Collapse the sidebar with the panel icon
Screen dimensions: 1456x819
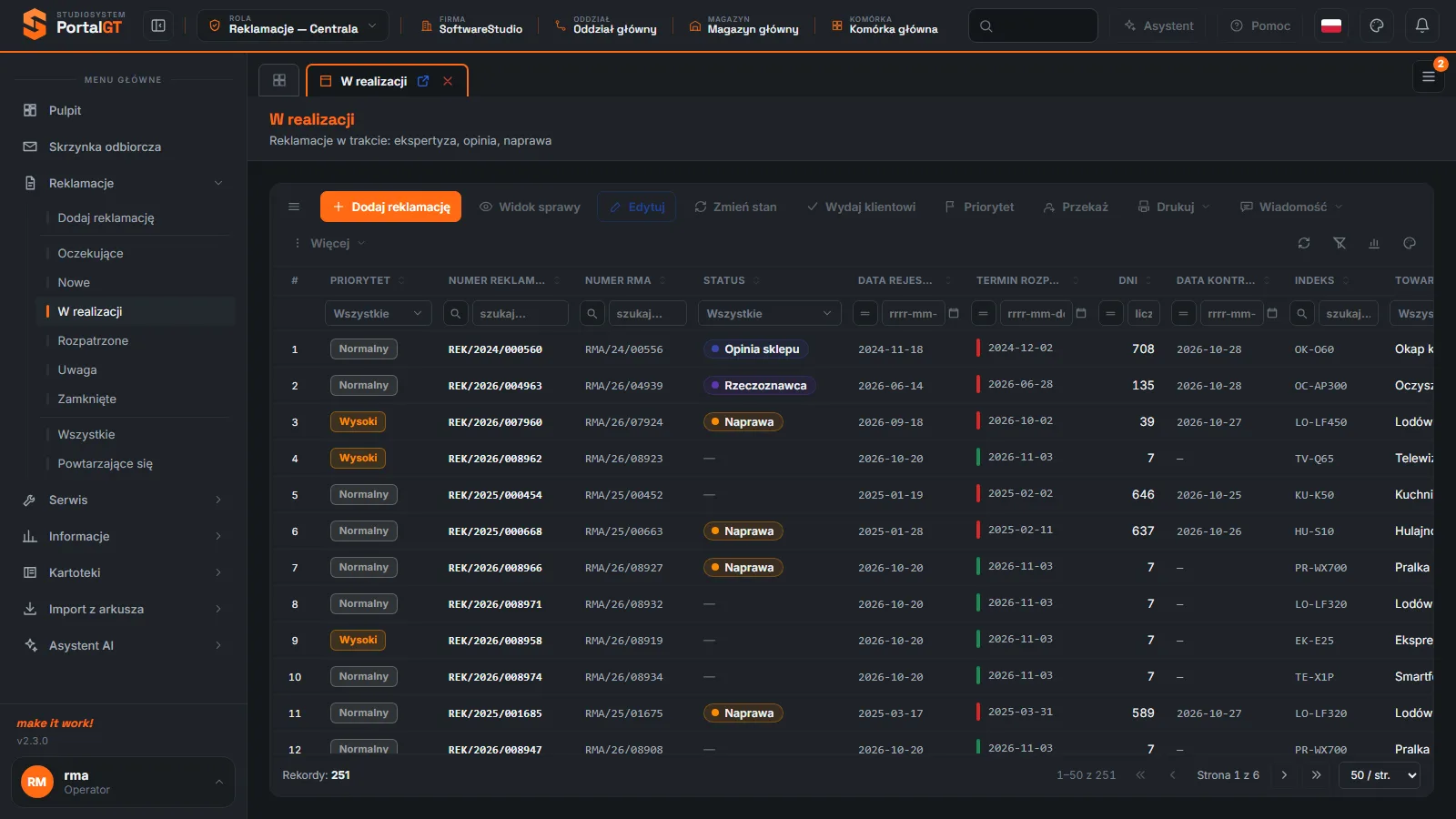tap(158, 26)
